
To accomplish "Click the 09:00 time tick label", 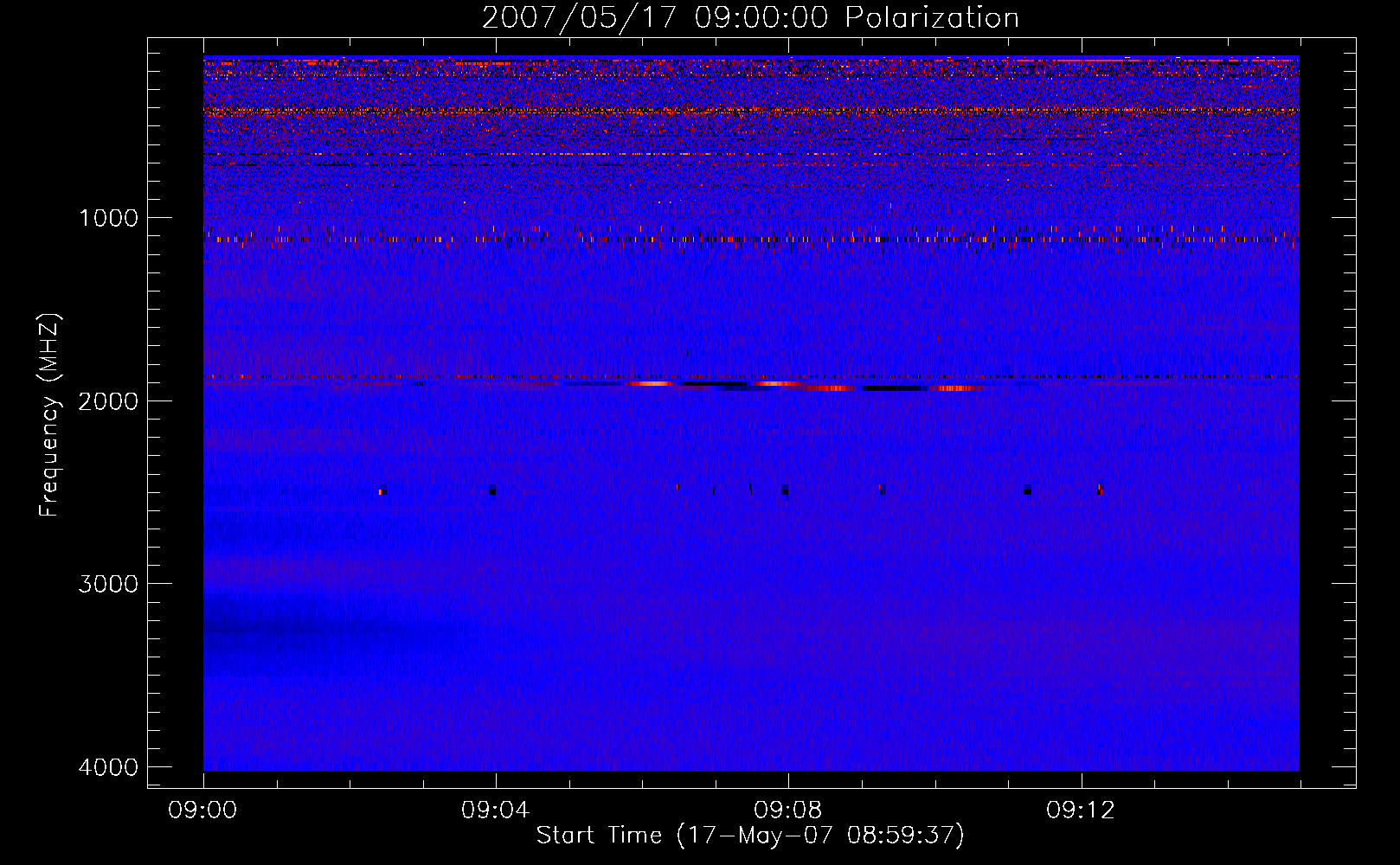I will 203,811.
